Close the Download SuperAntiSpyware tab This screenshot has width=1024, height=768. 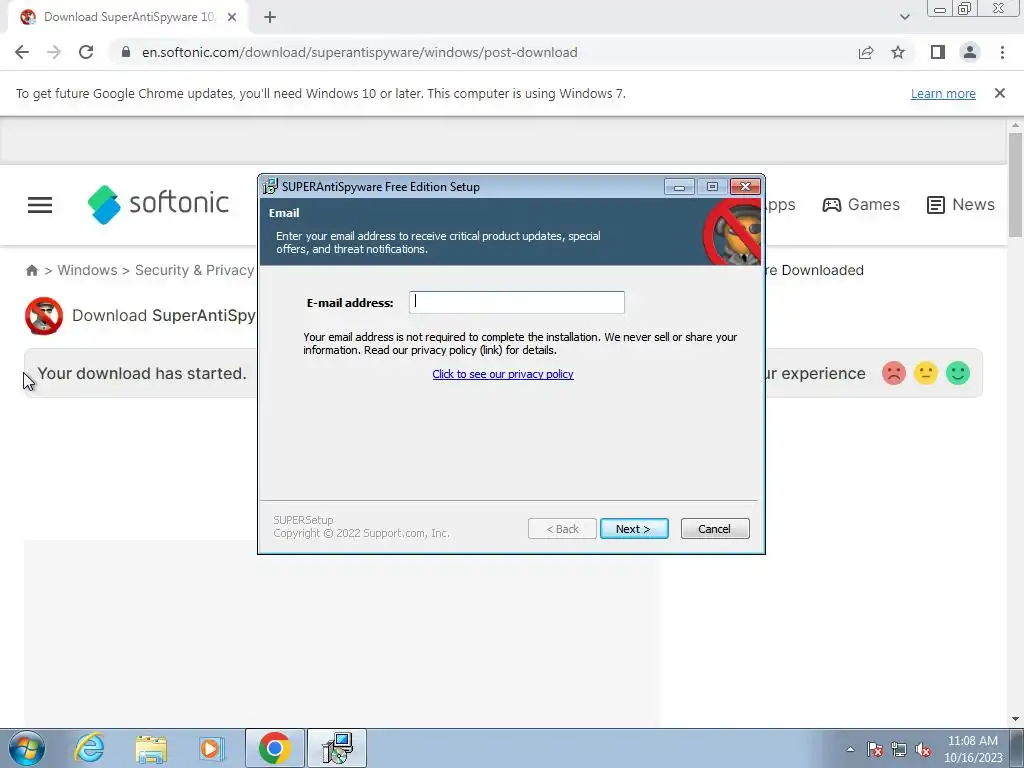pos(232,18)
